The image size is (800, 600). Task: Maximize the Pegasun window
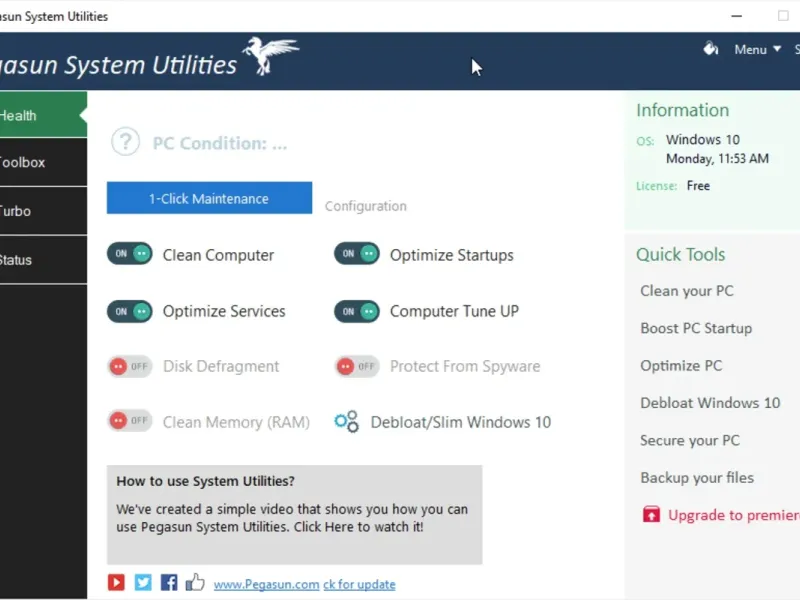coord(783,16)
